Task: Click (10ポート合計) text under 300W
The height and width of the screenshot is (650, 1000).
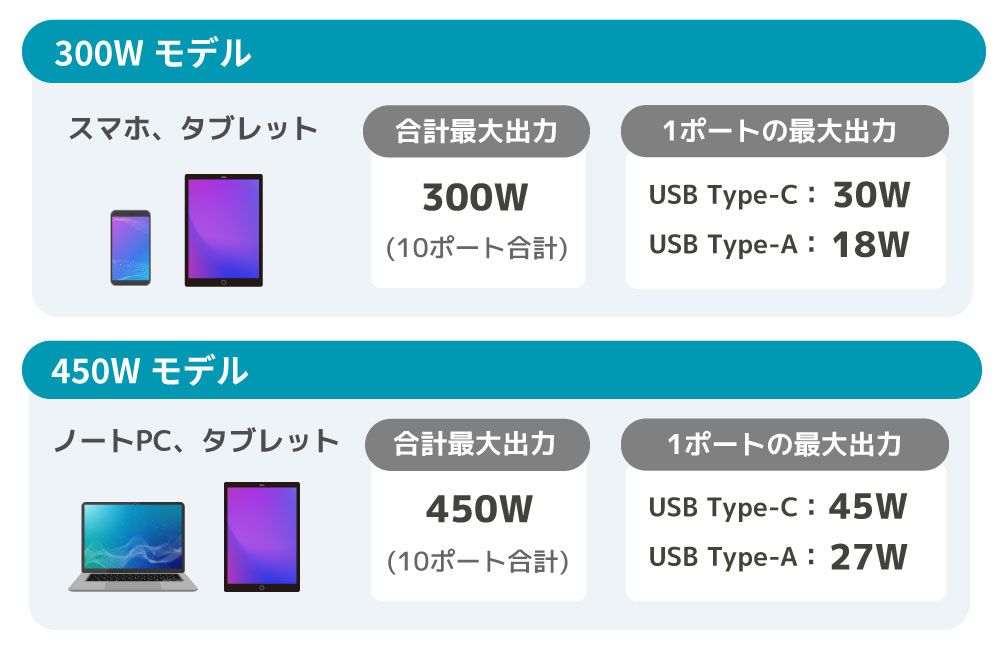Action: (477, 248)
